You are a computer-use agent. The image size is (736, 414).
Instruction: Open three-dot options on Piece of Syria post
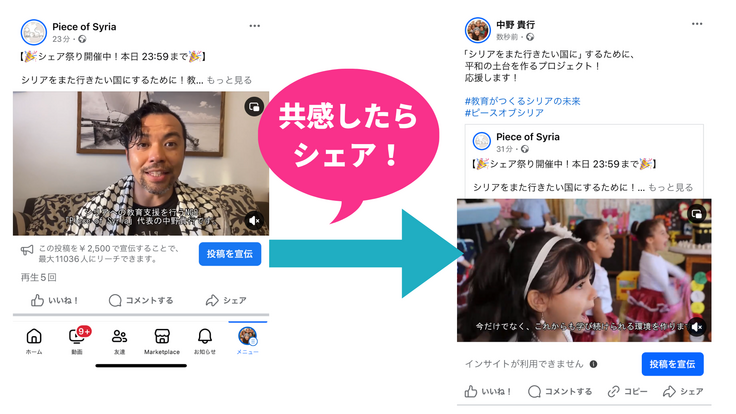[x=255, y=26]
